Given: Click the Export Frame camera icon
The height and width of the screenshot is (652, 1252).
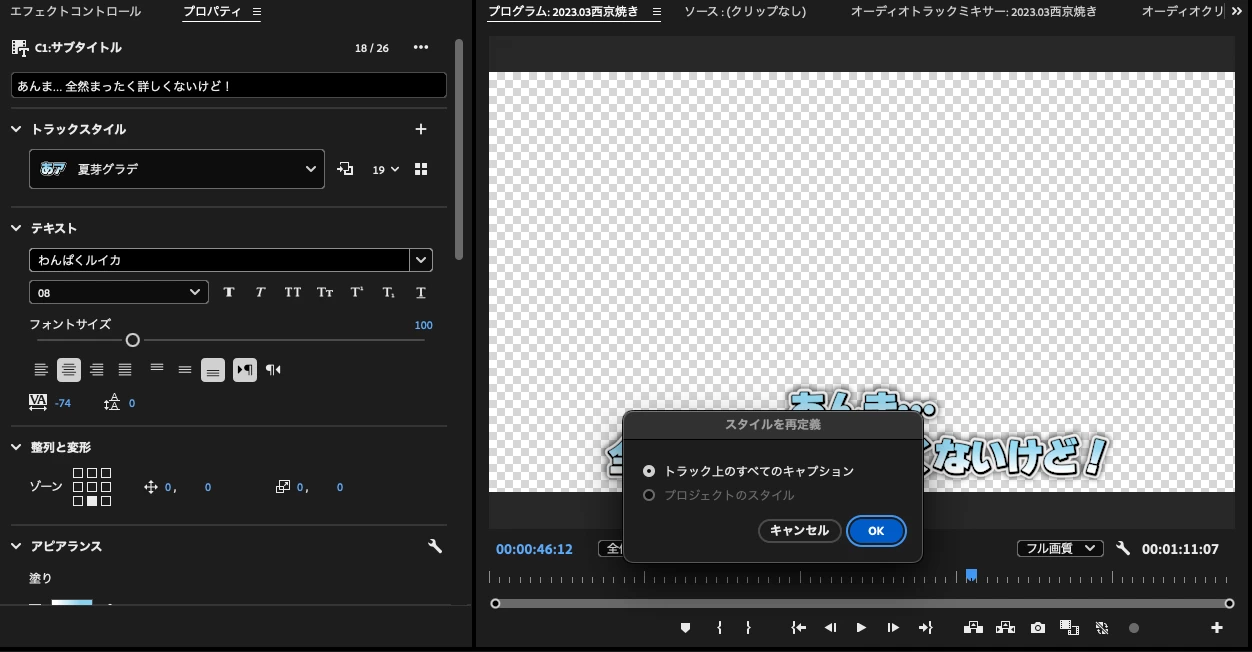Looking at the screenshot, I should pyautogui.click(x=1038, y=628).
